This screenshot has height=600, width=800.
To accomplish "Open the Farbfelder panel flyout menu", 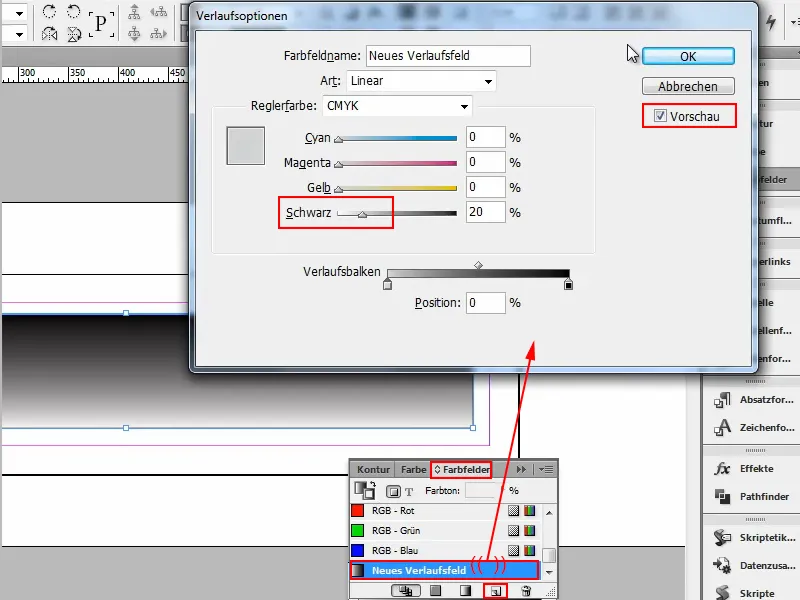I will 545,469.
